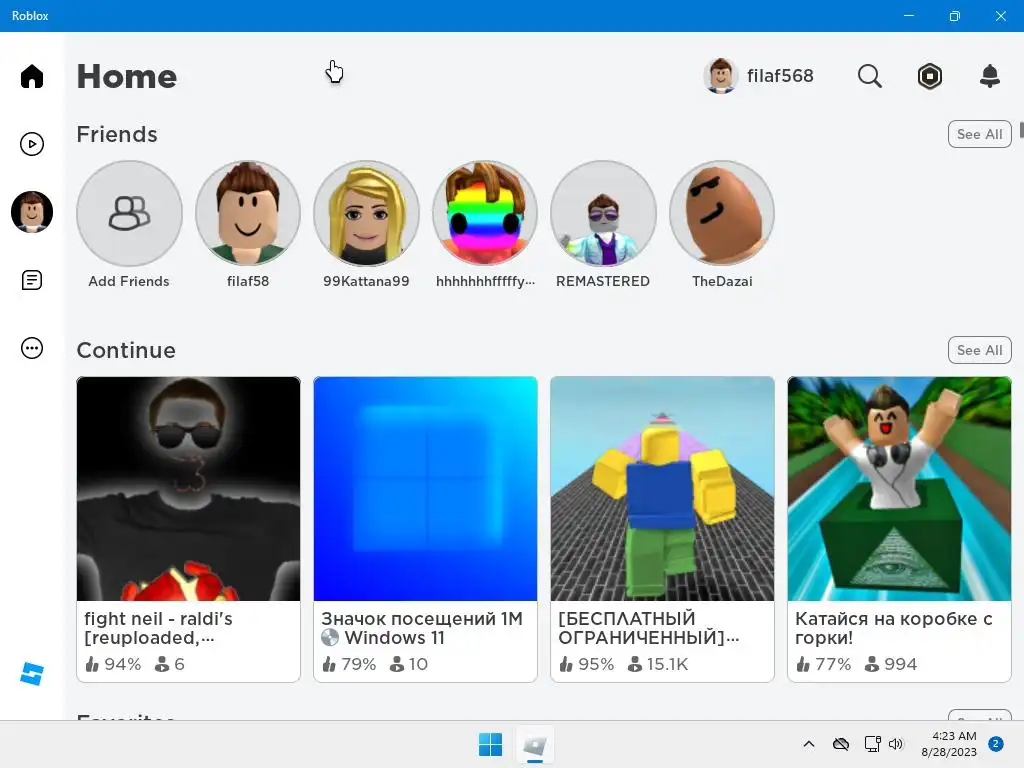The image size is (1024, 768).
Task: Open the Discover play icon in the sidebar
Action: (x=31, y=144)
